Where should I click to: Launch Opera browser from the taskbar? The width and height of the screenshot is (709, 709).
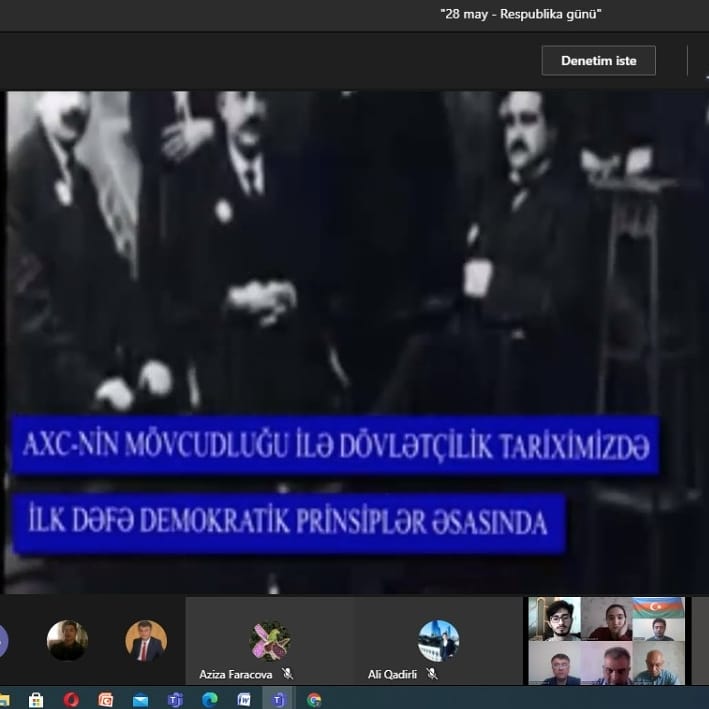[71, 699]
